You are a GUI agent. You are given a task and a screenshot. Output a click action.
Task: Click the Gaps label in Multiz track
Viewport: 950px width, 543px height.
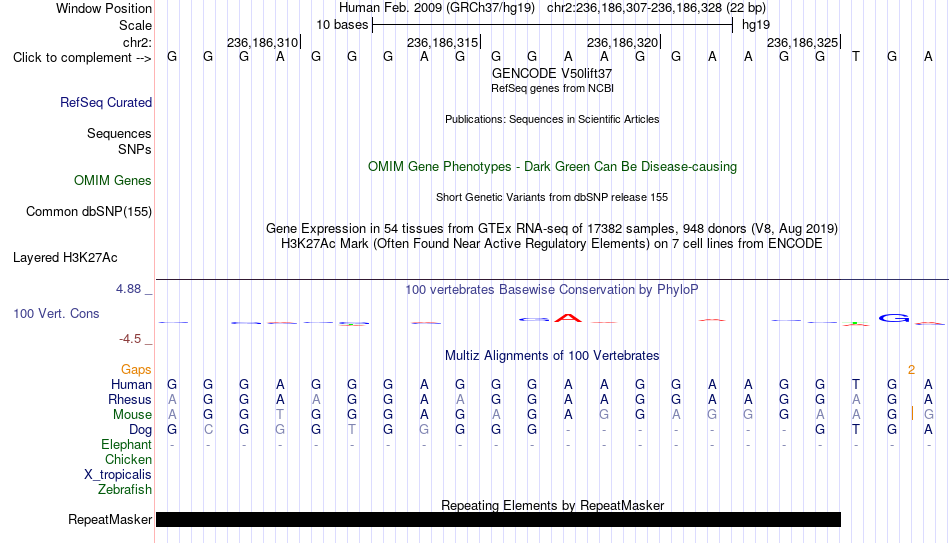(136, 370)
